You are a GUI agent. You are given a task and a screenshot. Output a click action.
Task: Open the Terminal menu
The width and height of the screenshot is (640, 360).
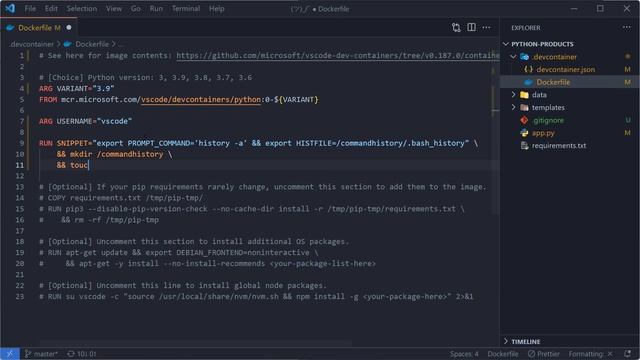[x=186, y=9]
